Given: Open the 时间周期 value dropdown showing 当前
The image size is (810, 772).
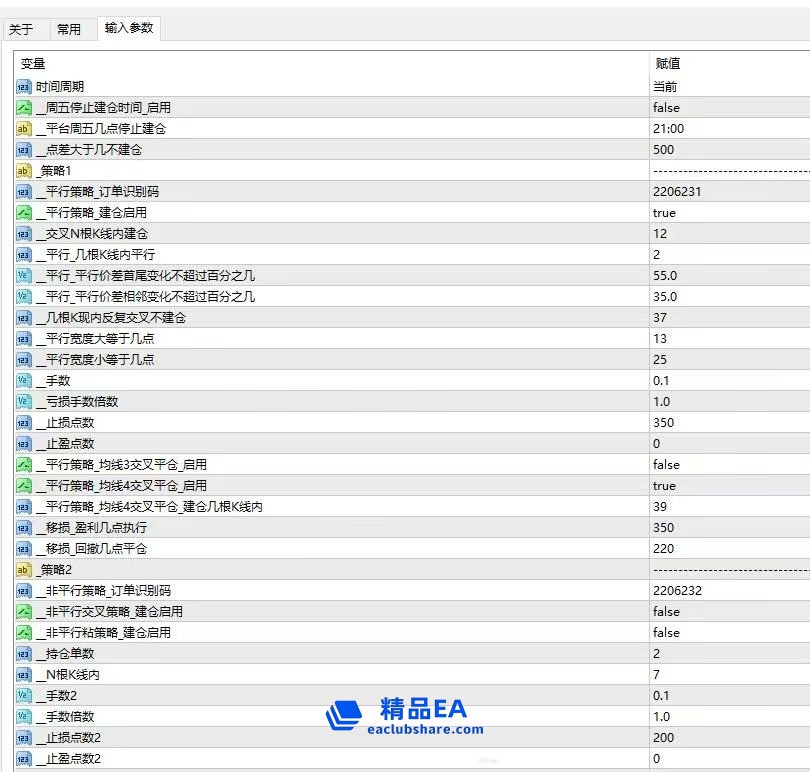Looking at the screenshot, I should tap(728, 87).
